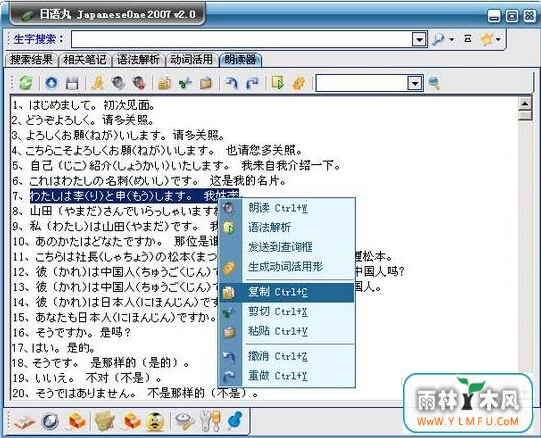Click the globe icon in the bottom toolbar
Image resolution: width=541 pixels, height=438 pixels.
click(50, 421)
